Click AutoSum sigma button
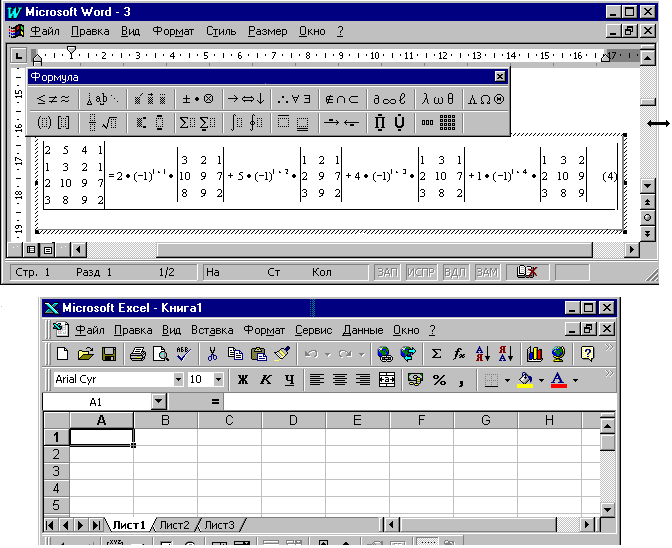The height and width of the screenshot is (548, 672). (436, 354)
